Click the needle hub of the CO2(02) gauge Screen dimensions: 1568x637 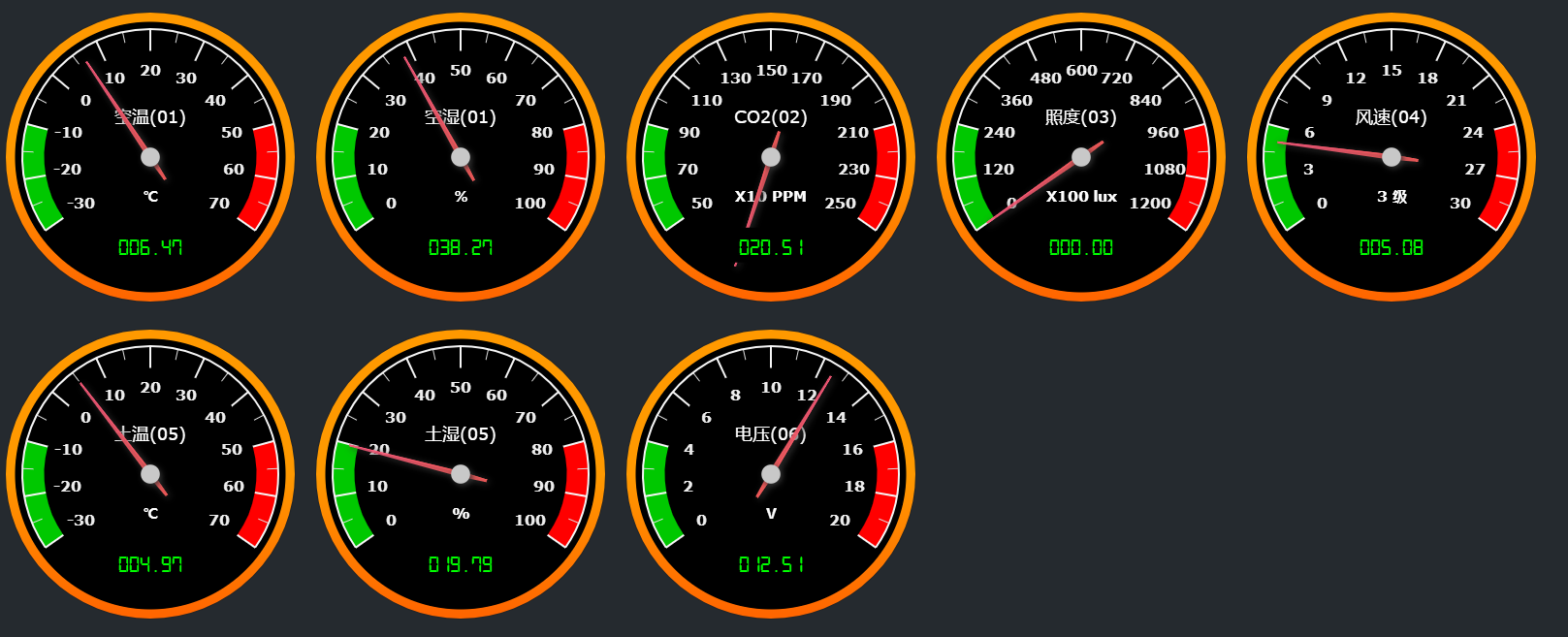pyautogui.click(x=771, y=157)
